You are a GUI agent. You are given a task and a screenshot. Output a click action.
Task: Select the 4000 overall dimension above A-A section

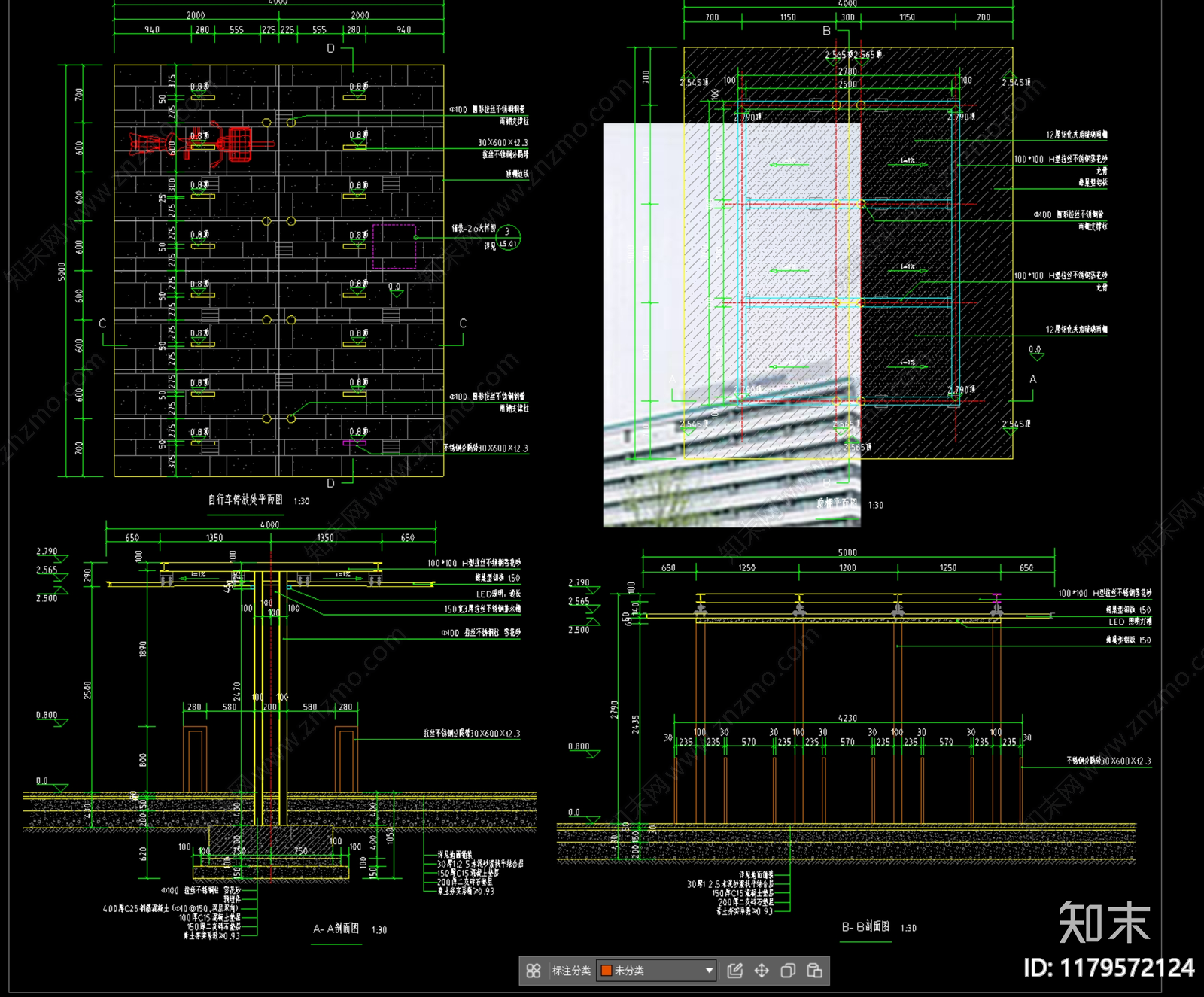(270, 524)
